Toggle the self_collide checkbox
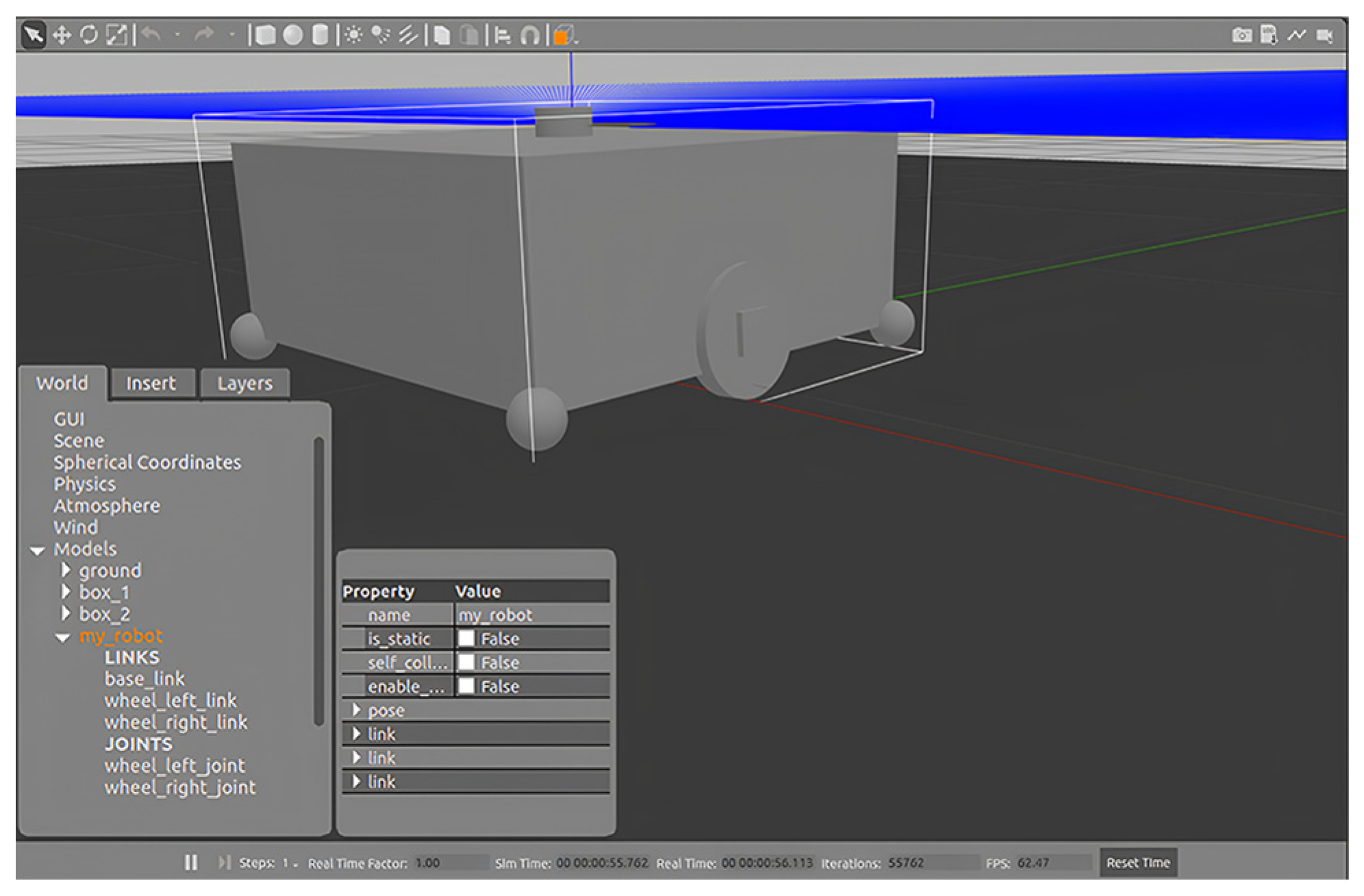Screen dimensions: 1364x896 (466, 663)
